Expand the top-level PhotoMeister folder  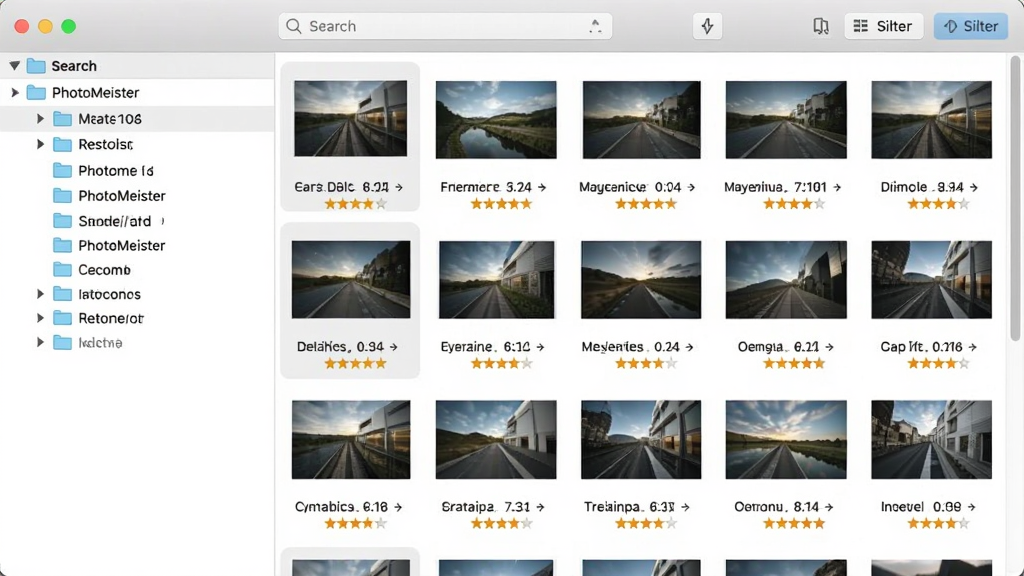(x=14, y=93)
